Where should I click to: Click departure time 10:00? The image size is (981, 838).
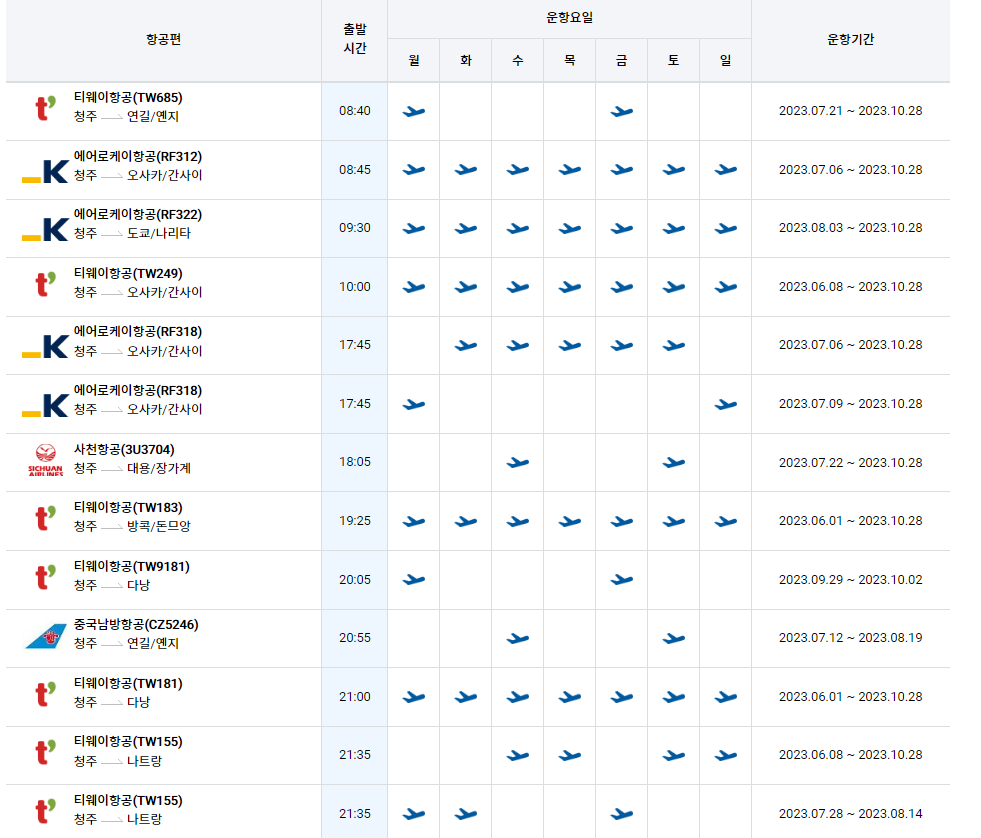(x=355, y=287)
